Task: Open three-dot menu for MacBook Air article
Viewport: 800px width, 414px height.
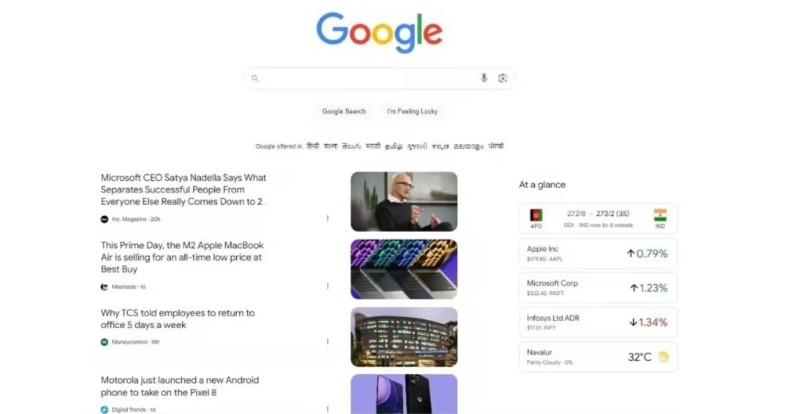Action: coord(328,286)
